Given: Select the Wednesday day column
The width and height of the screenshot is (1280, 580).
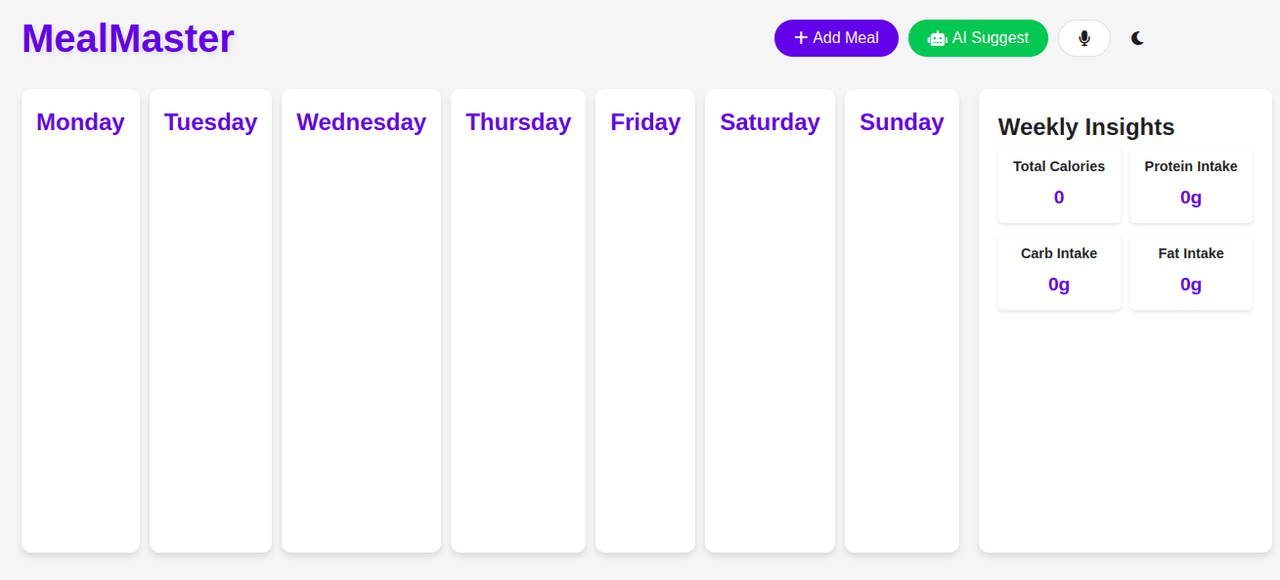Looking at the screenshot, I should (x=361, y=320).
